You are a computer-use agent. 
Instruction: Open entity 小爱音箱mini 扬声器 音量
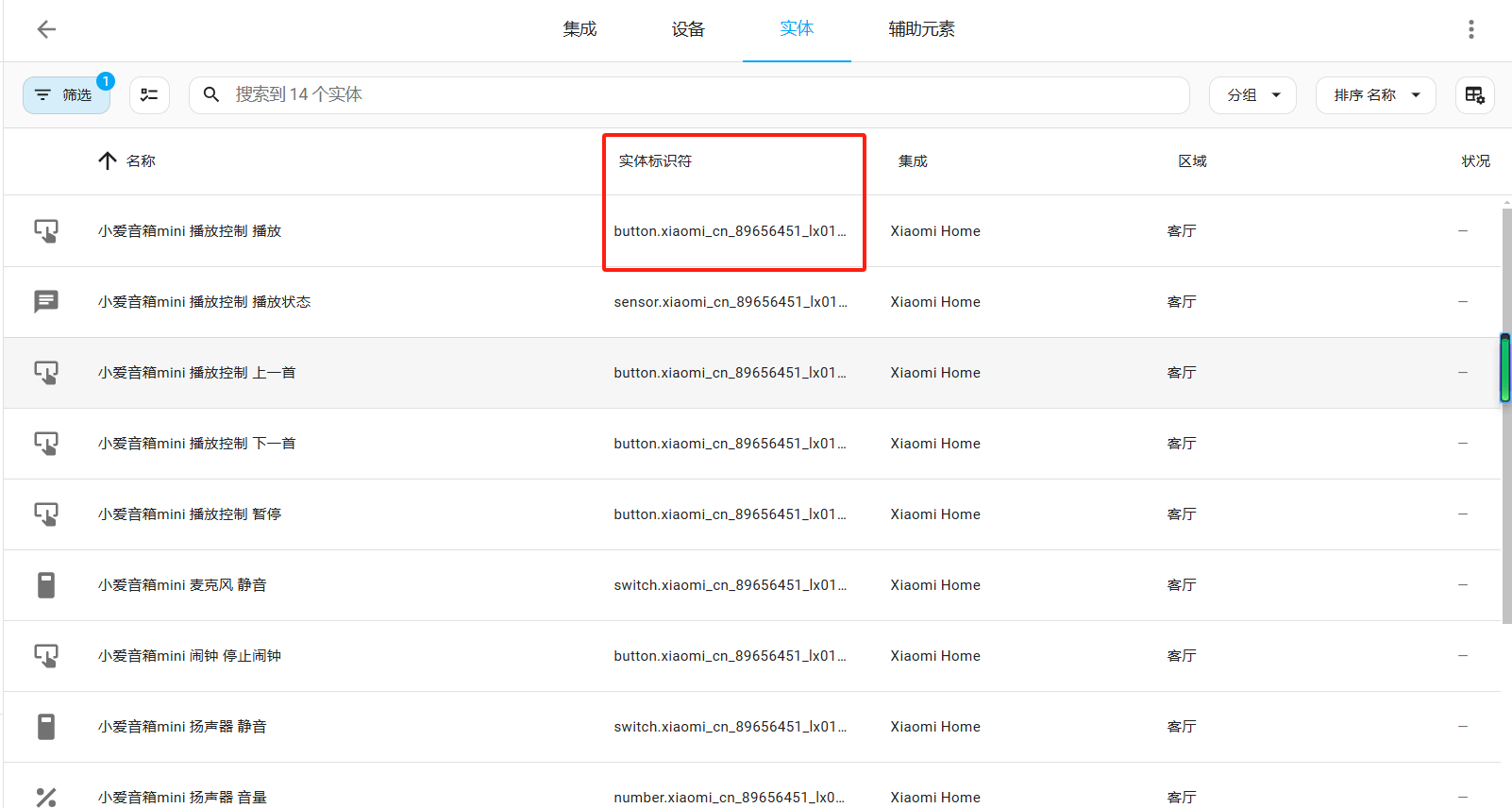click(182, 798)
